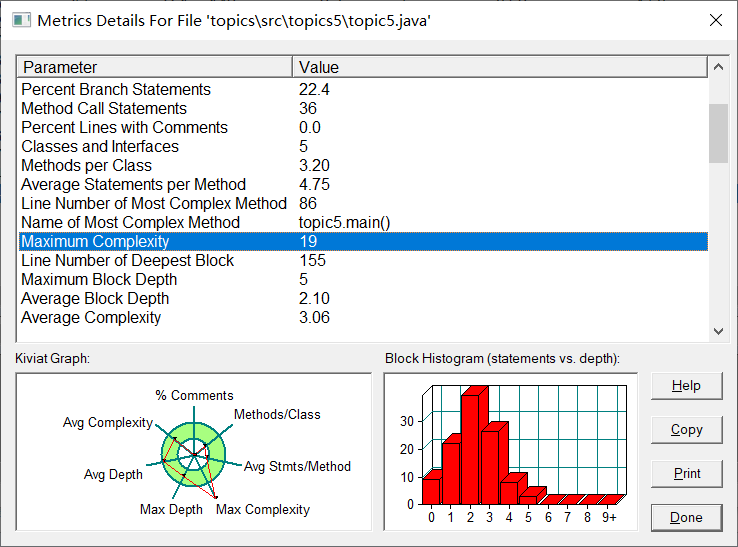Click the value topic5.main()
Image resolution: width=738 pixels, height=547 pixels.
[345, 223]
